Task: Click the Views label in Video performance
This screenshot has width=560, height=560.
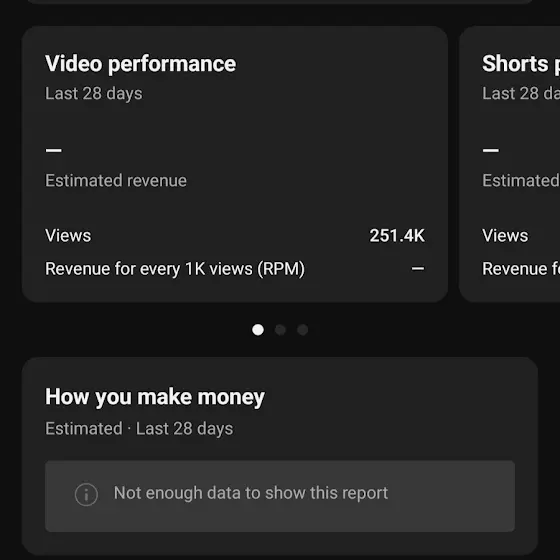Action: [x=68, y=236]
